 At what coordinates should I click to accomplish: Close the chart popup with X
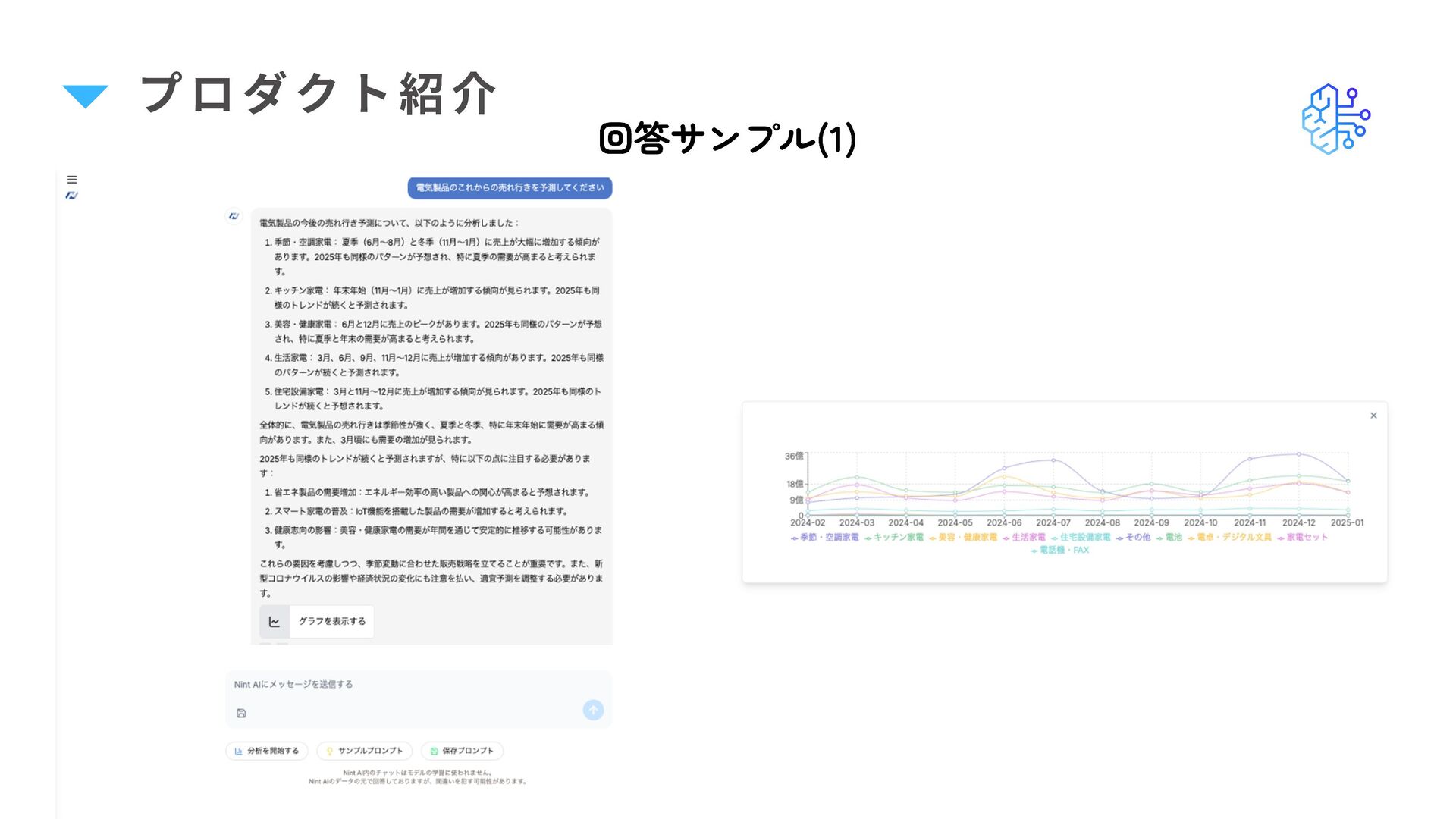[x=1373, y=416]
